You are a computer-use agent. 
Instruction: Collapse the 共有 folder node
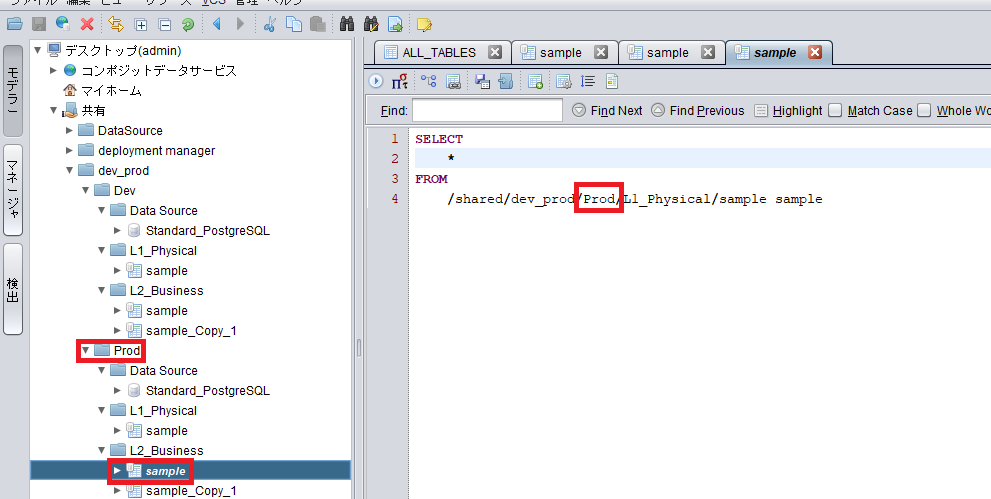click(54, 111)
